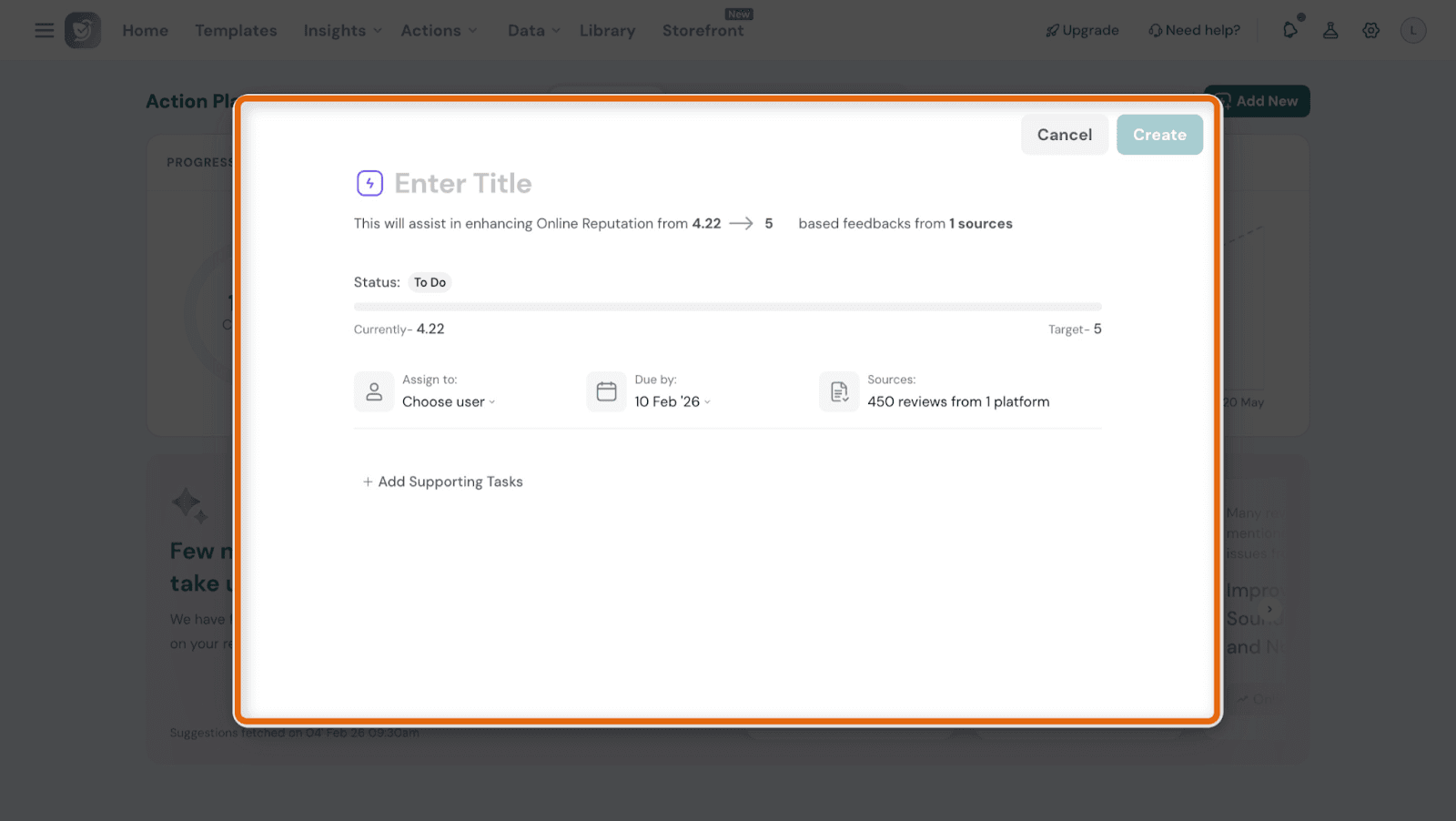Go to the Templates tab
This screenshot has height=821, width=1456.
point(236,30)
